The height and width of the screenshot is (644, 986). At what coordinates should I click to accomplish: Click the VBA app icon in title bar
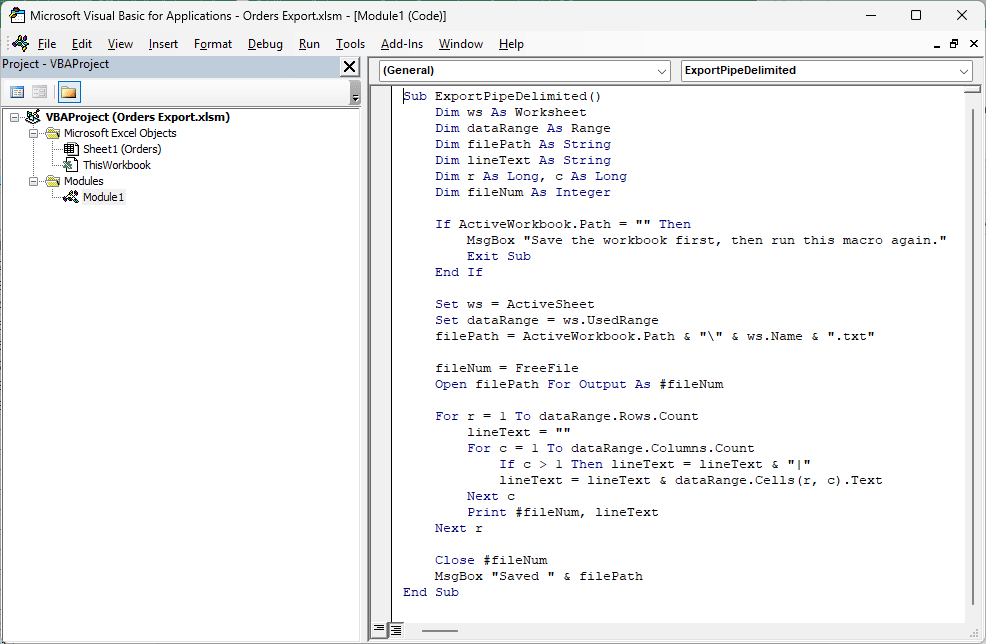tap(16, 15)
